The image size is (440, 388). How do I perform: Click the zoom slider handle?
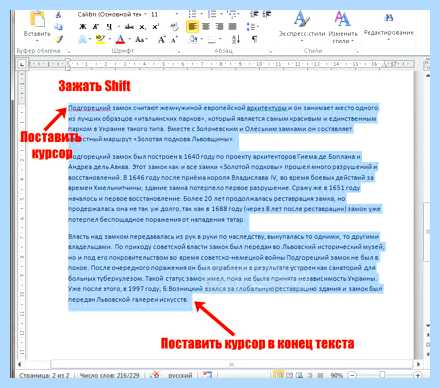coord(382,376)
